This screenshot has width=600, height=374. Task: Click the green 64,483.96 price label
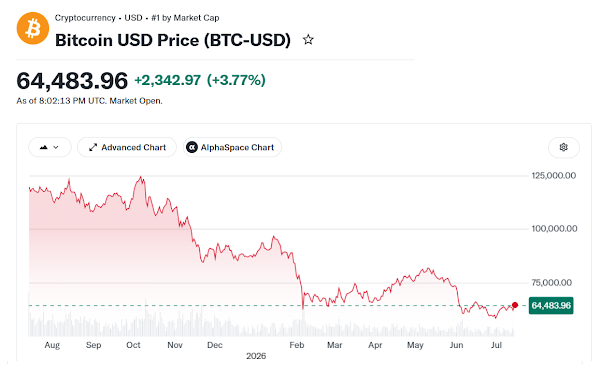pos(551,305)
